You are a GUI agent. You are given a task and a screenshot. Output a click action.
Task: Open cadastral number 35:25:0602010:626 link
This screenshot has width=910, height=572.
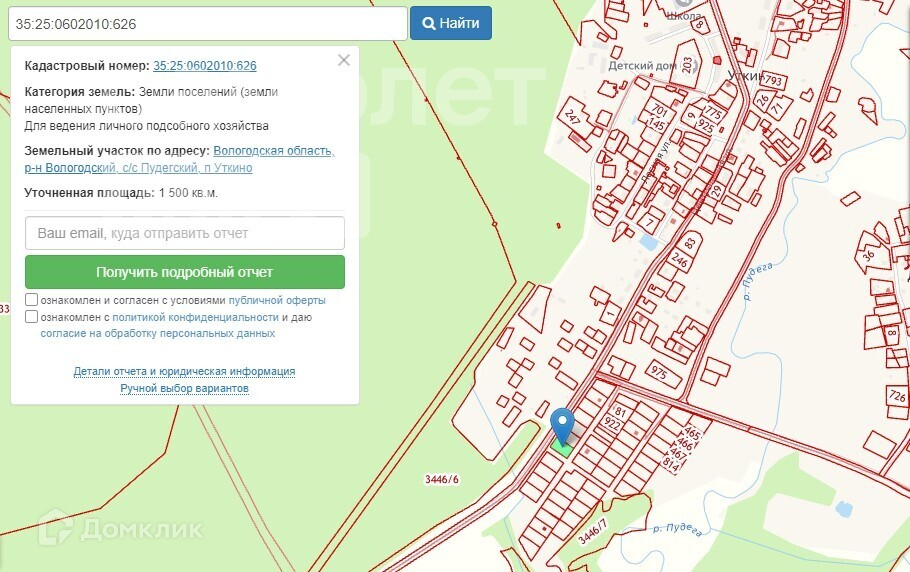204,66
